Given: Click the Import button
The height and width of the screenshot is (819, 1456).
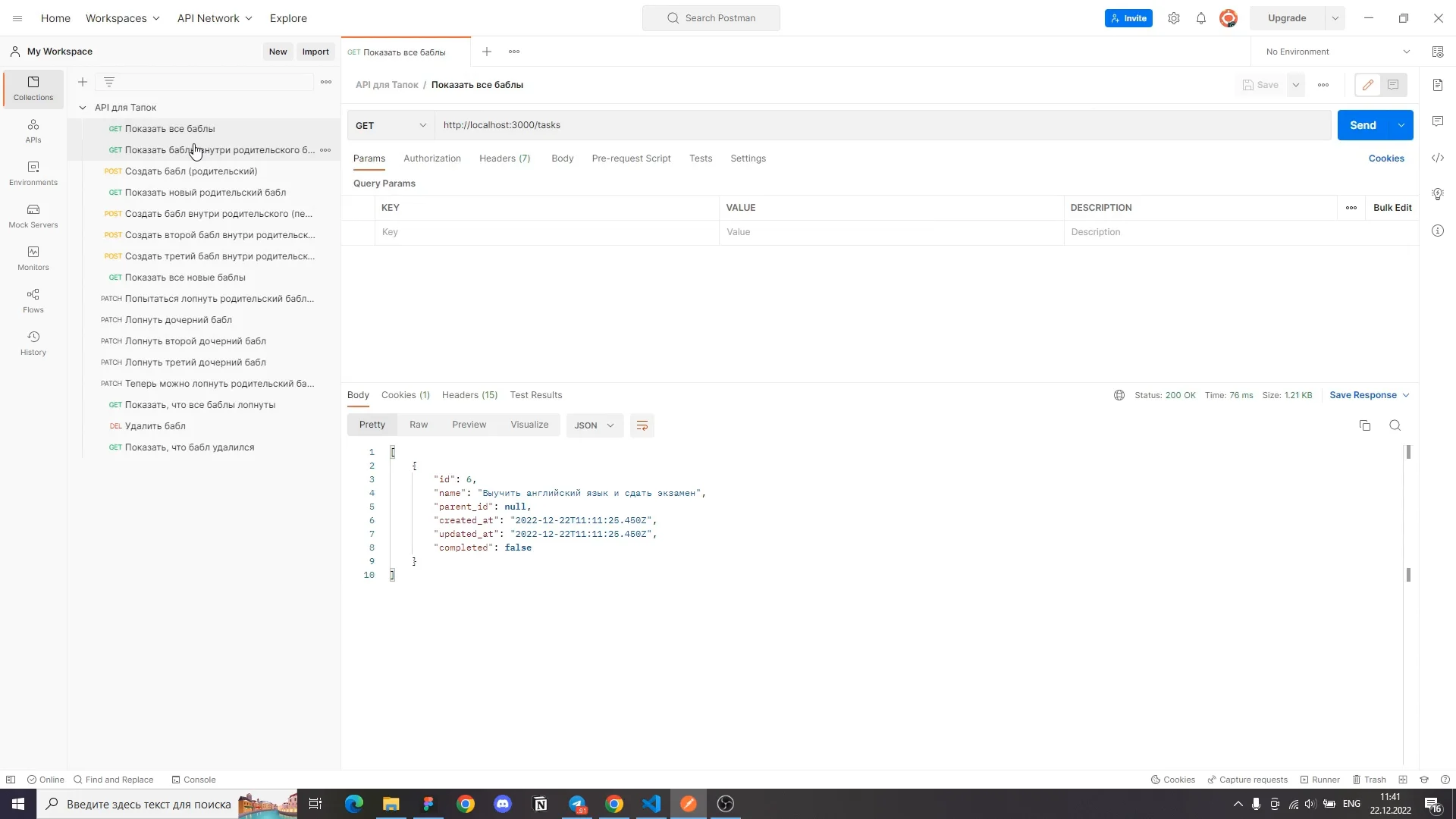Looking at the screenshot, I should 315,52.
